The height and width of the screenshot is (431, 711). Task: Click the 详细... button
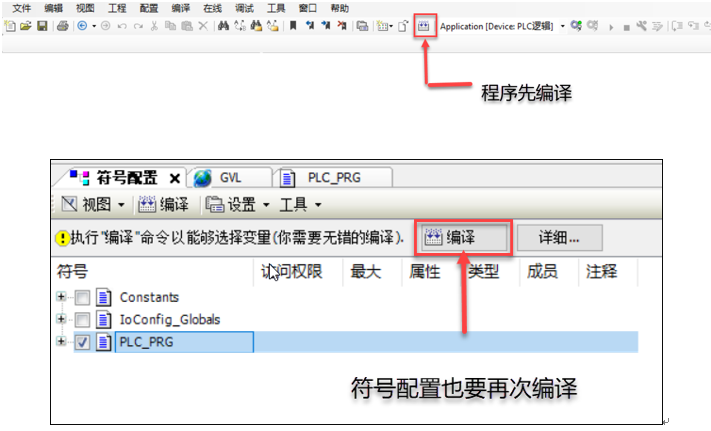point(559,237)
